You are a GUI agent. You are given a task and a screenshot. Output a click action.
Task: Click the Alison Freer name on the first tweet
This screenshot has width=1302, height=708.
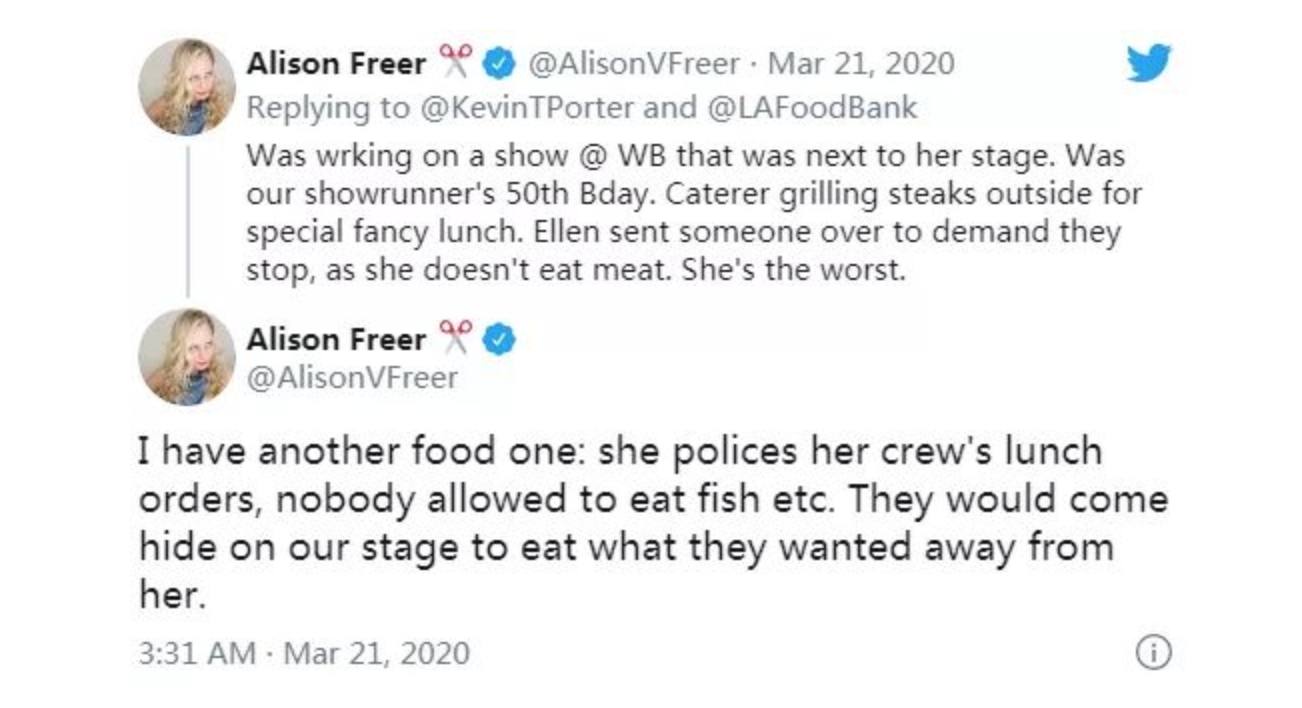336,65
